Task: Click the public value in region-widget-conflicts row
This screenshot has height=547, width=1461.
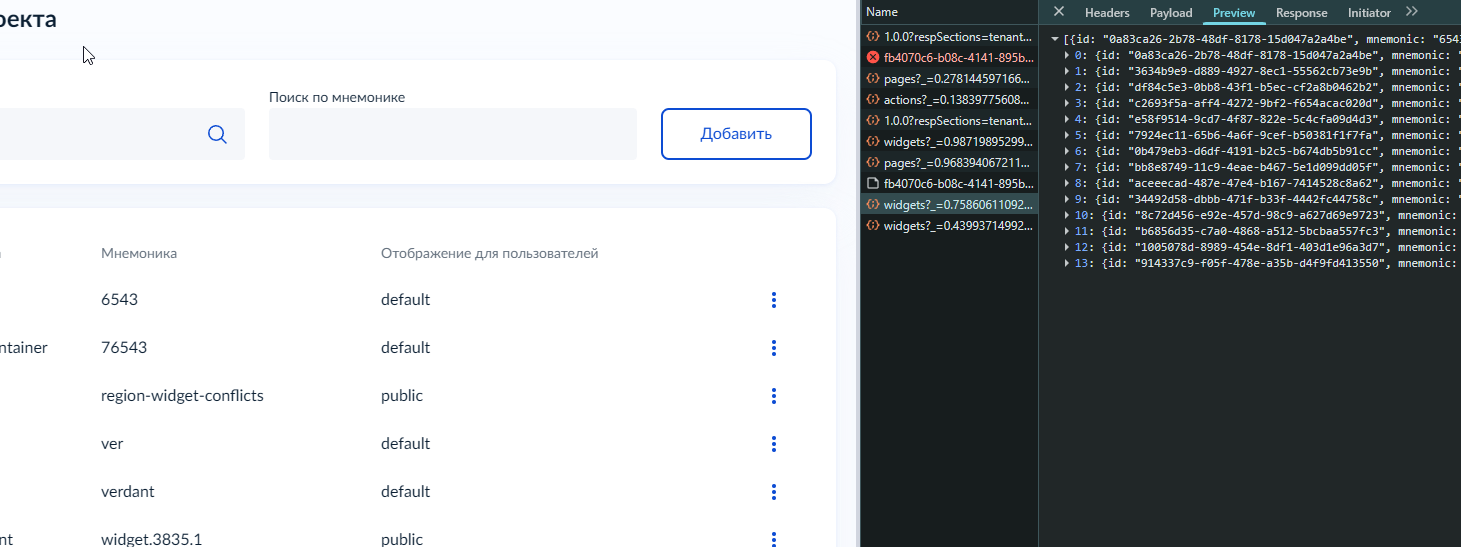Action: pyautogui.click(x=402, y=396)
